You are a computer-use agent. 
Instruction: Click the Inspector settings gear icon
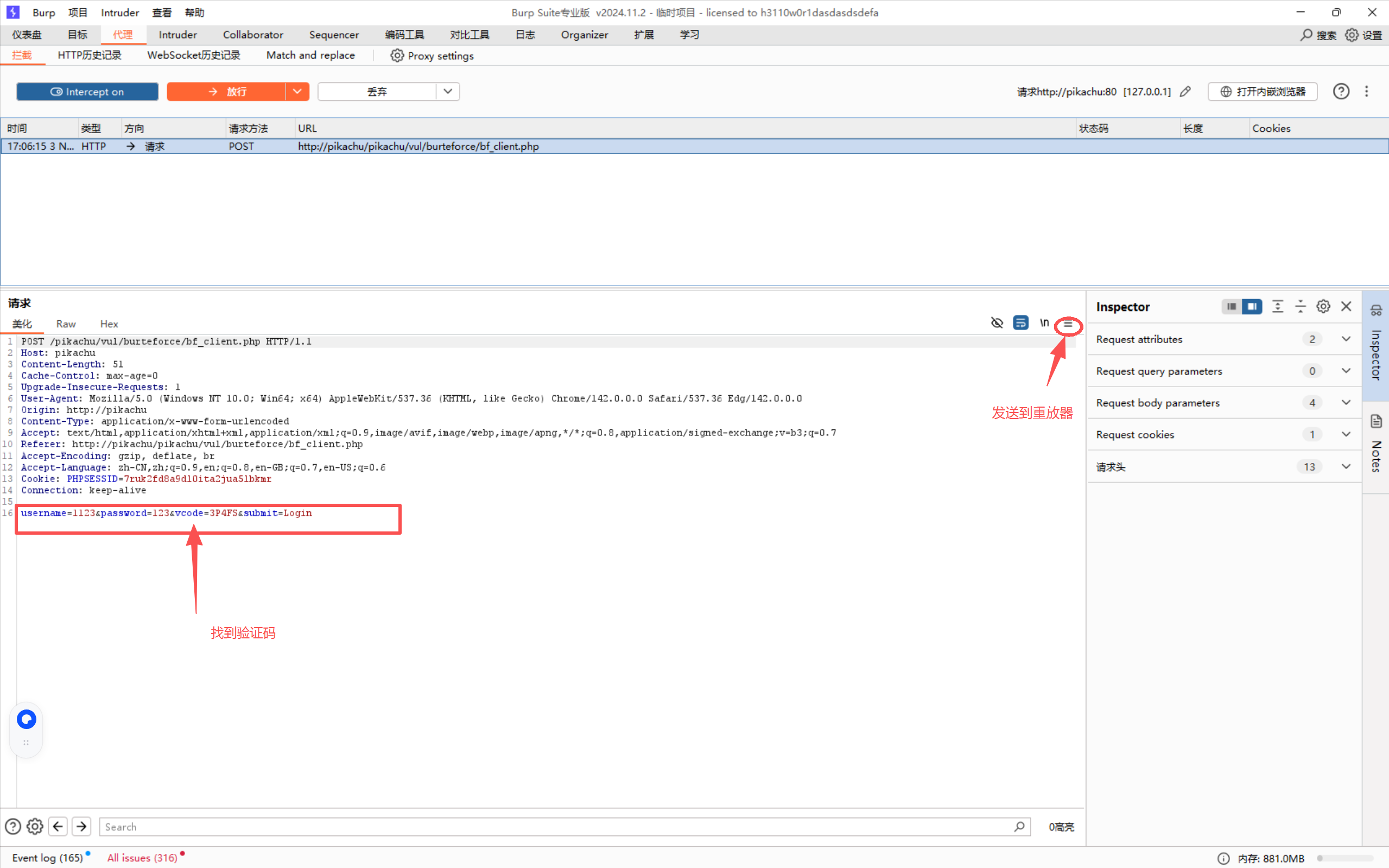[x=1323, y=307]
